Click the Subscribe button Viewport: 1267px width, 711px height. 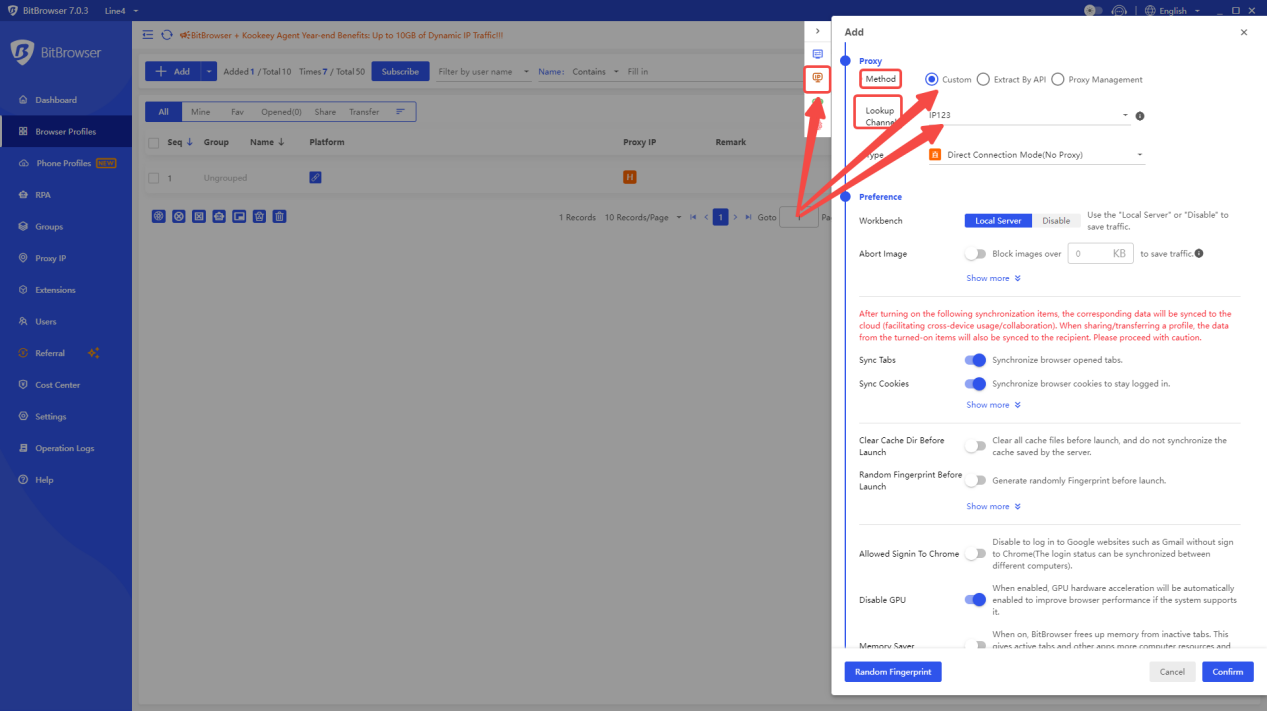pos(400,72)
